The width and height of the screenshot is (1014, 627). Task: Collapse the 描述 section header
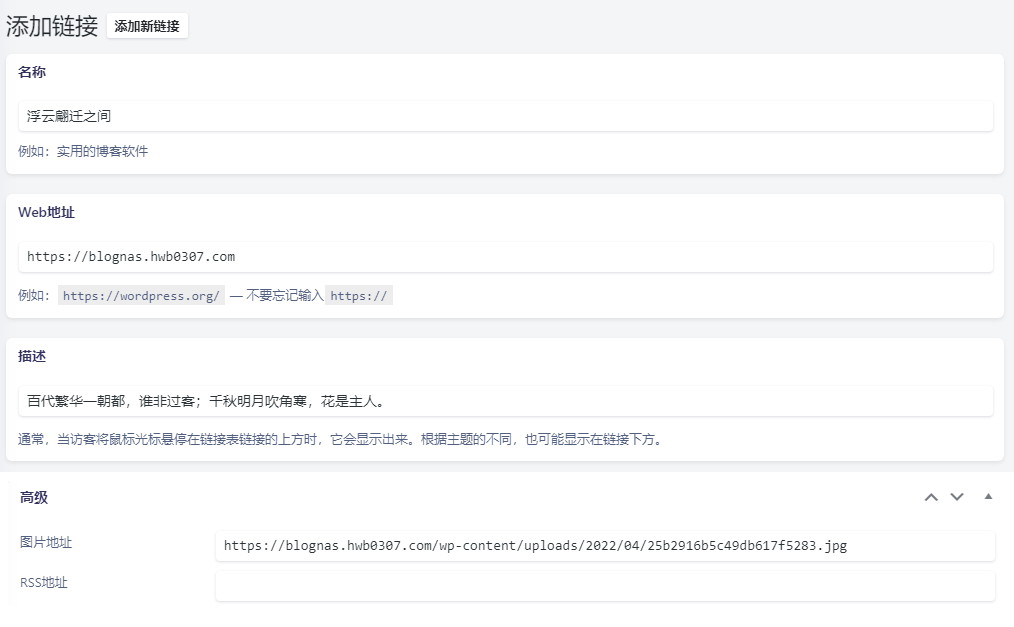click(31, 356)
